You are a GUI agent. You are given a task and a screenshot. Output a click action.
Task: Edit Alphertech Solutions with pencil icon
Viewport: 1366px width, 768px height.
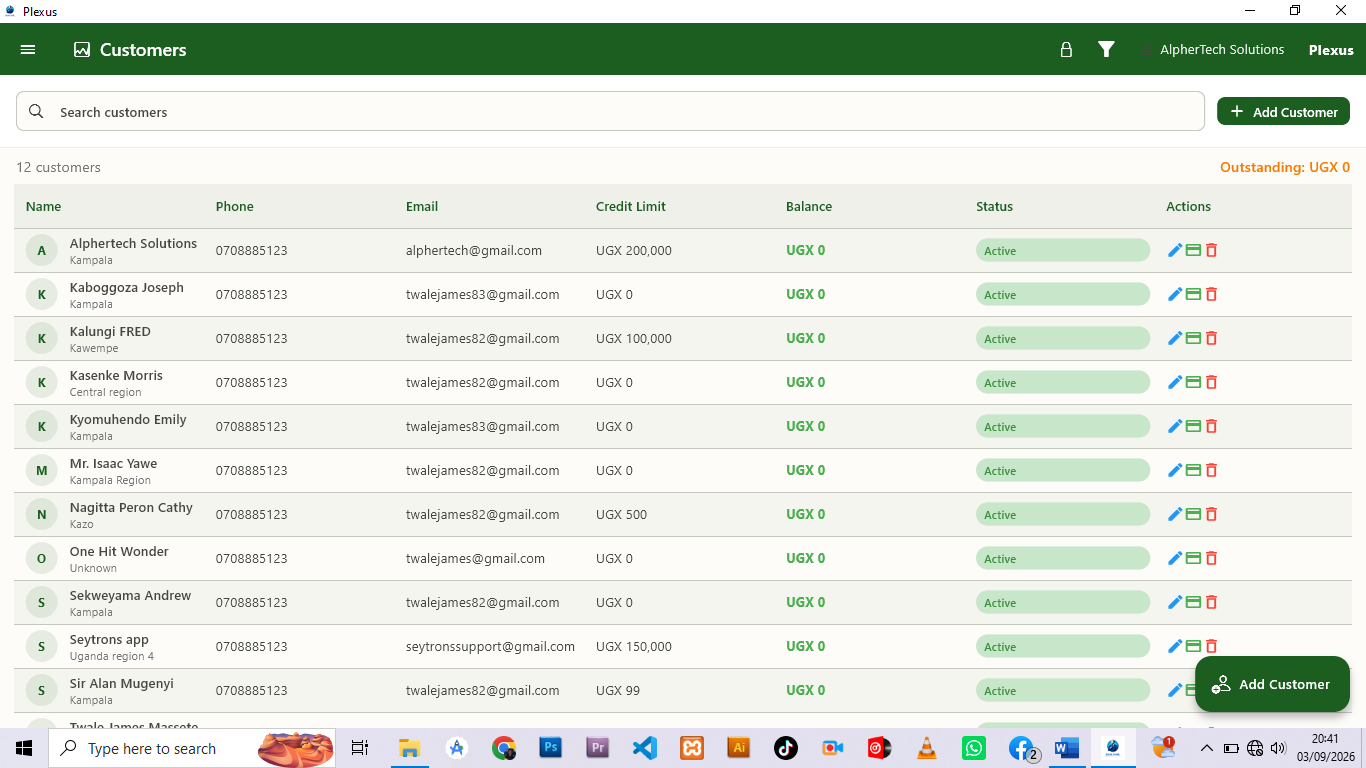pos(1175,250)
